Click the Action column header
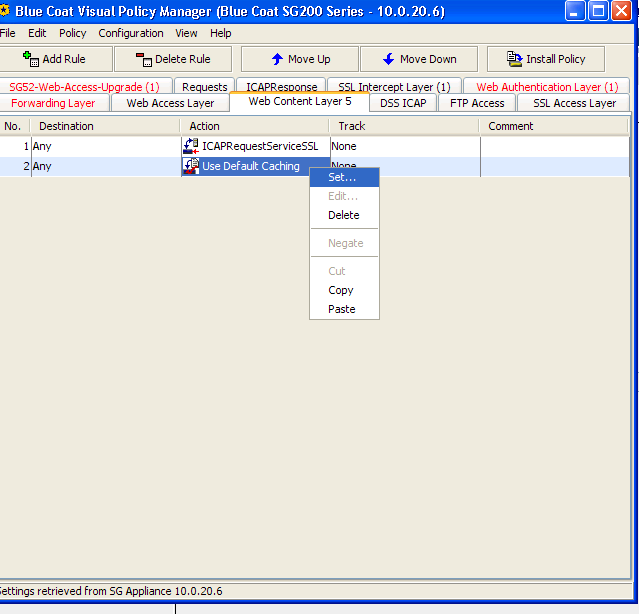 pyautogui.click(x=255, y=126)
